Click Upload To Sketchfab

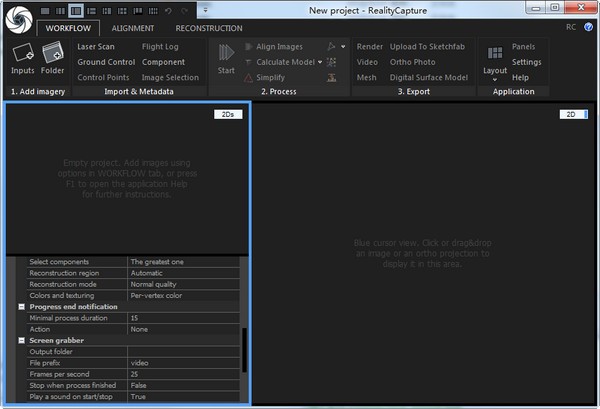click(429, 47)
